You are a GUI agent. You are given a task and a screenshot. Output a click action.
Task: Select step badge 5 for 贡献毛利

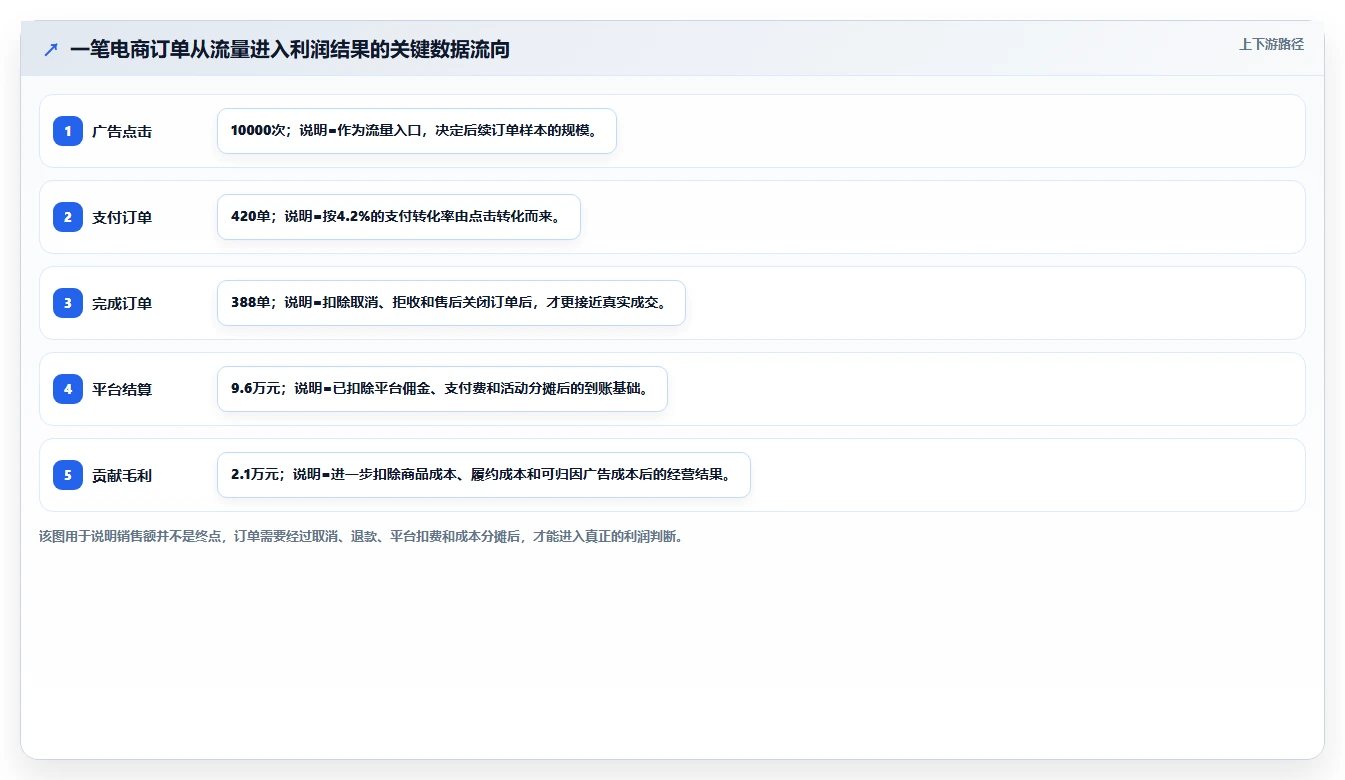(68, 475)
